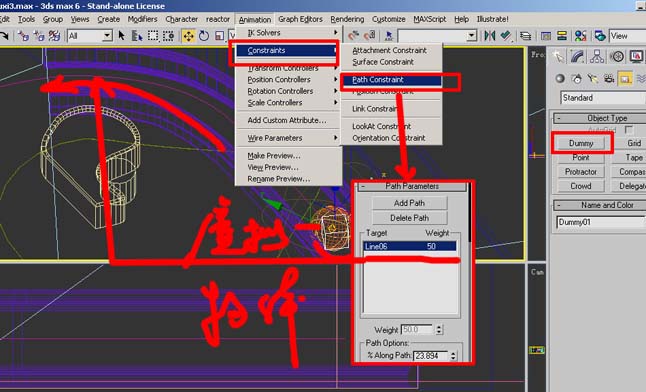
Task: Switch to the Create command panel tab
Action: [558, 56]
